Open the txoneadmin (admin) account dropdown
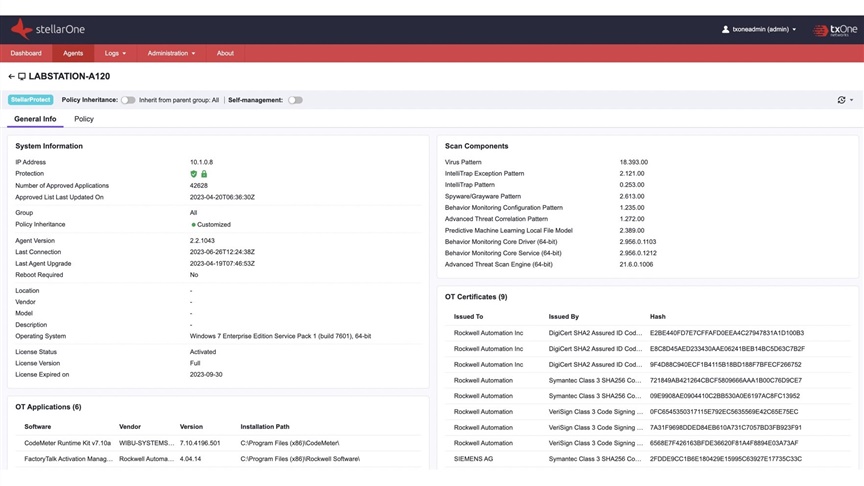Screen dimensions: 864x486 tap(759, 29)
